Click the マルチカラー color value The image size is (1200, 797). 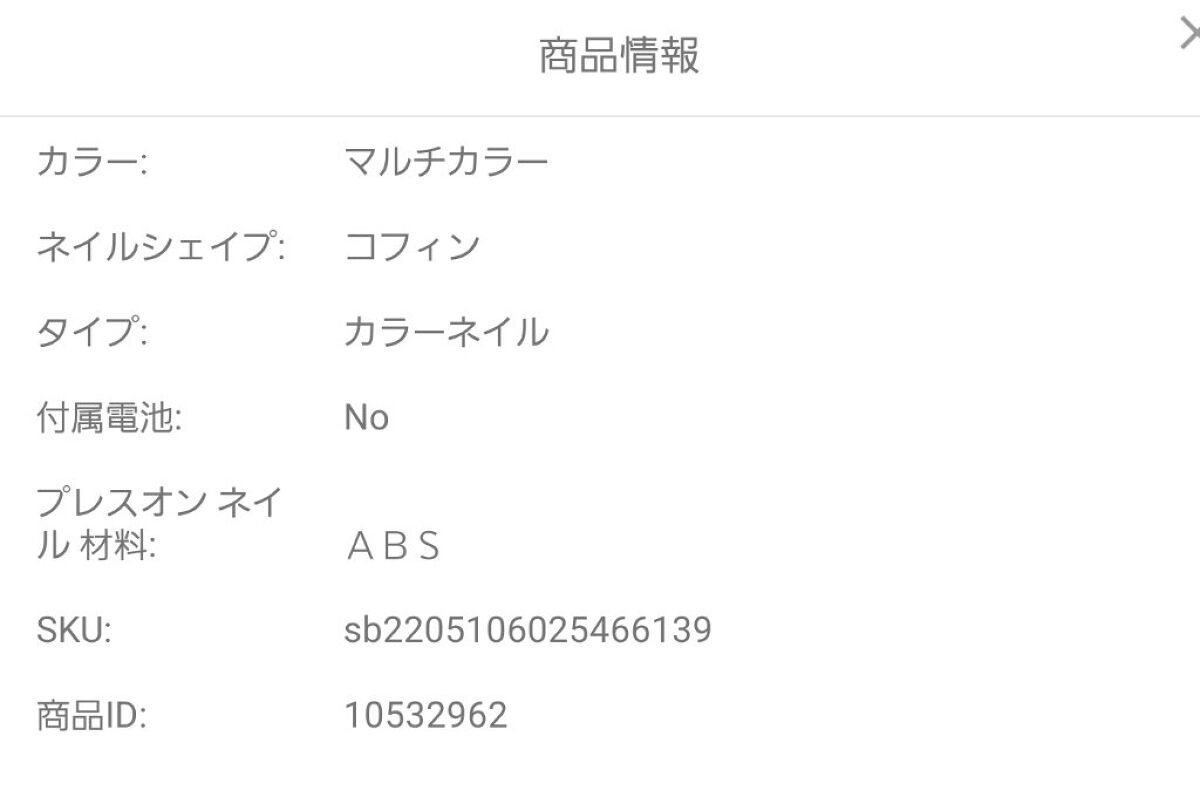(447, 157)
